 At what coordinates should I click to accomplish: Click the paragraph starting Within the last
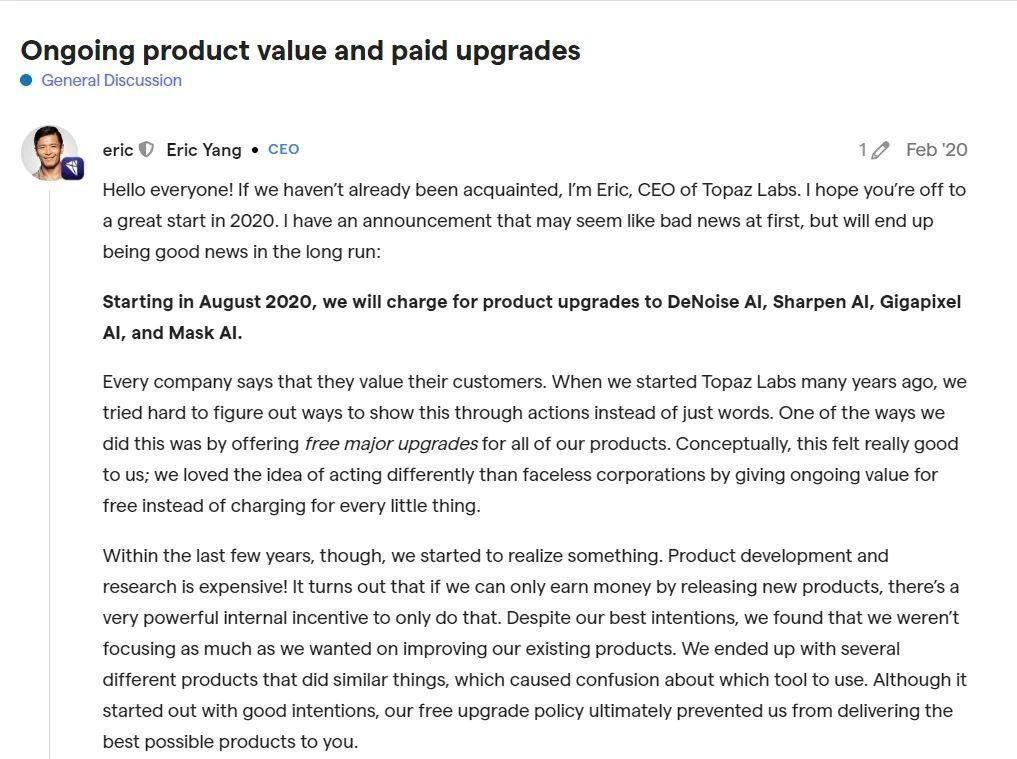534,648
